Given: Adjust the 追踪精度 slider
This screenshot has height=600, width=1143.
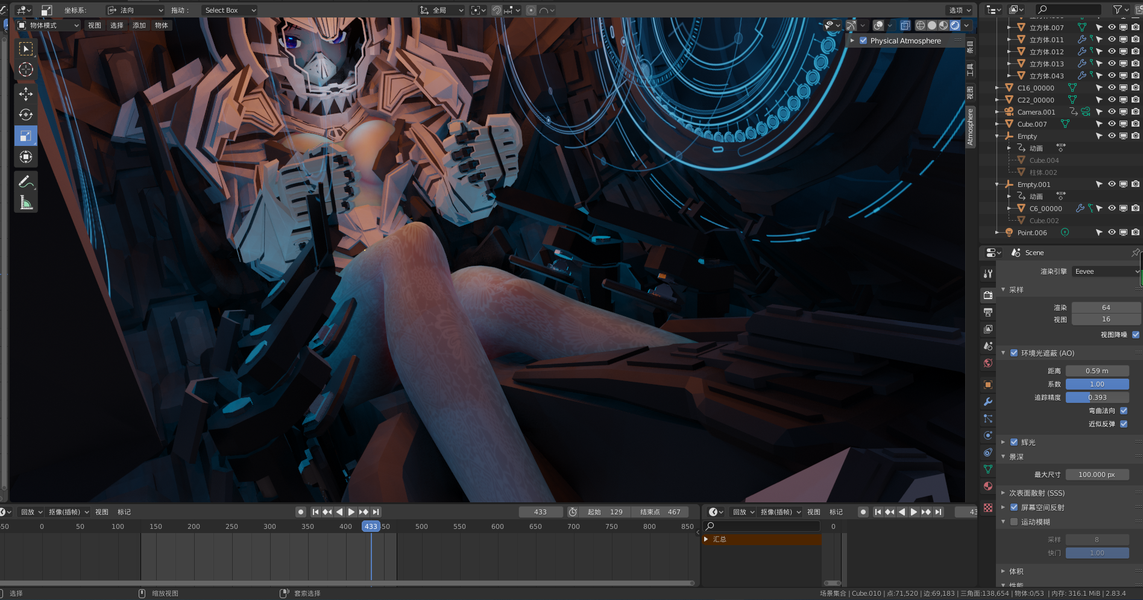Looking at the screenshot, I should pos(1097,397).
